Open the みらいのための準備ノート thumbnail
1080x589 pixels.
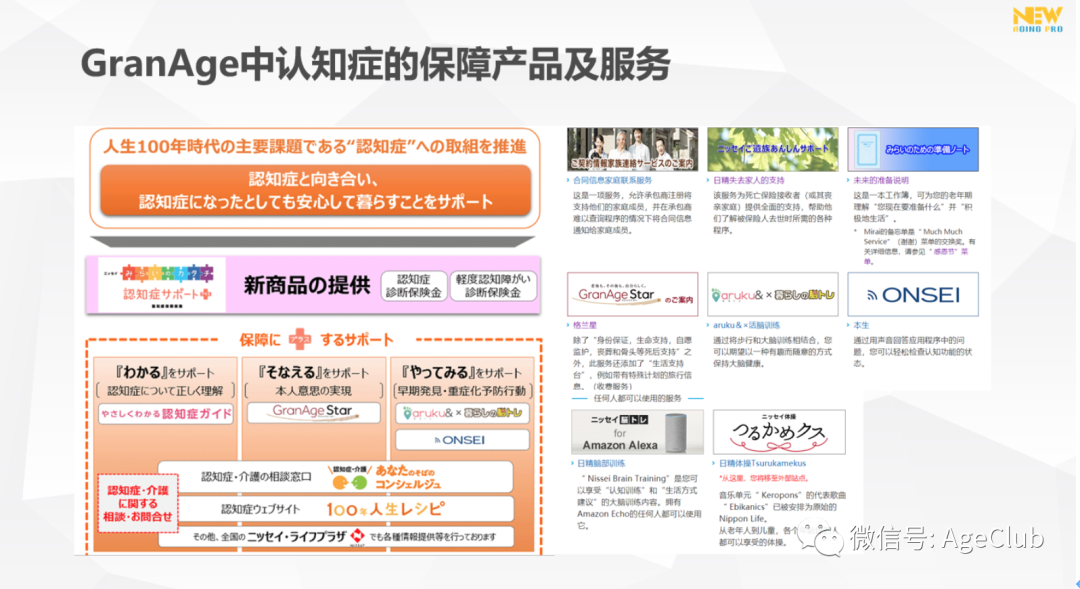click(x=913, y=149)
